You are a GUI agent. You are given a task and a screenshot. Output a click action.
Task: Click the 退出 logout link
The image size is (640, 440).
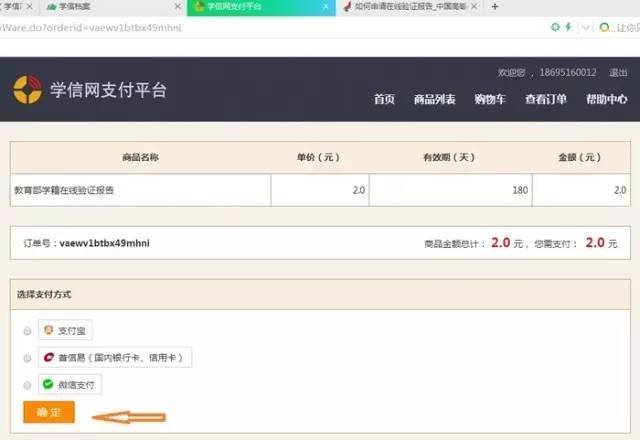point(618,73)
